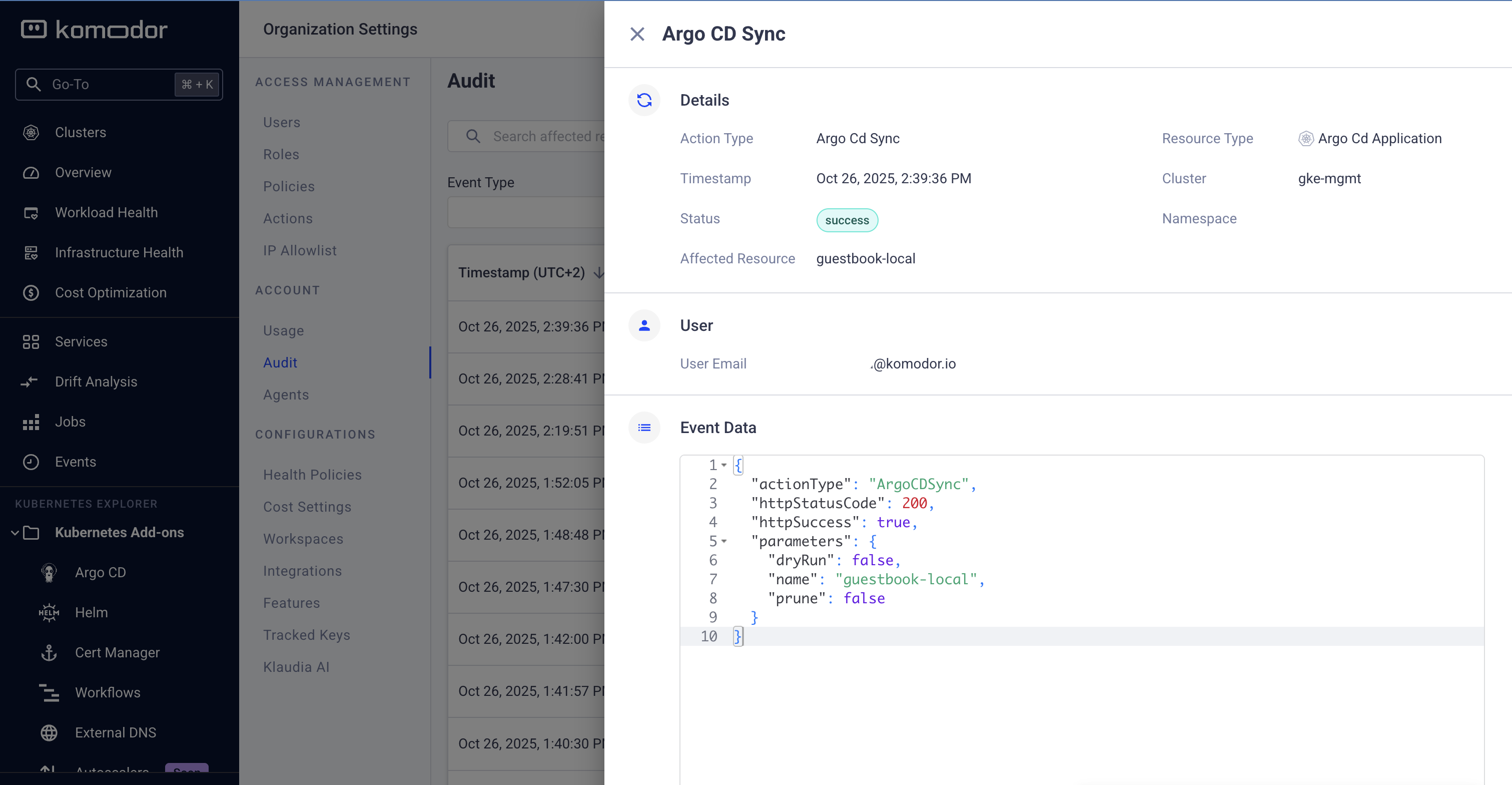Open Klaudia AI configuration
This screenshot has height=785, width=1512.
(x=296, y=667)
